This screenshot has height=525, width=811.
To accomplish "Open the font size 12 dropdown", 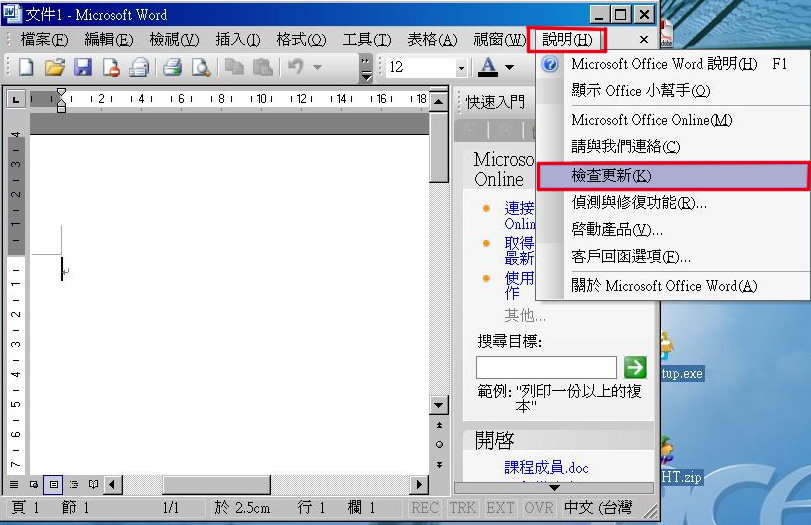I will pos(461,68).
